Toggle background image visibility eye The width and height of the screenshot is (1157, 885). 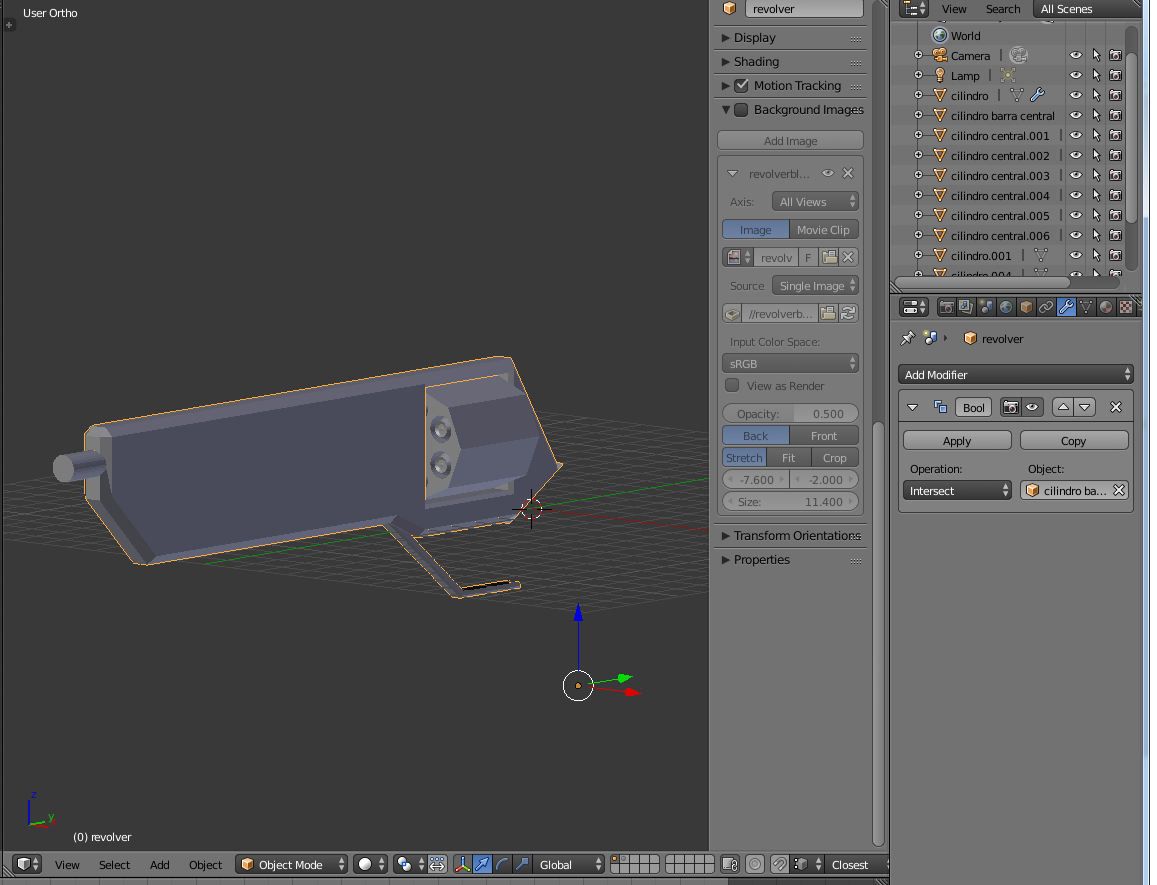pos(828,173)
